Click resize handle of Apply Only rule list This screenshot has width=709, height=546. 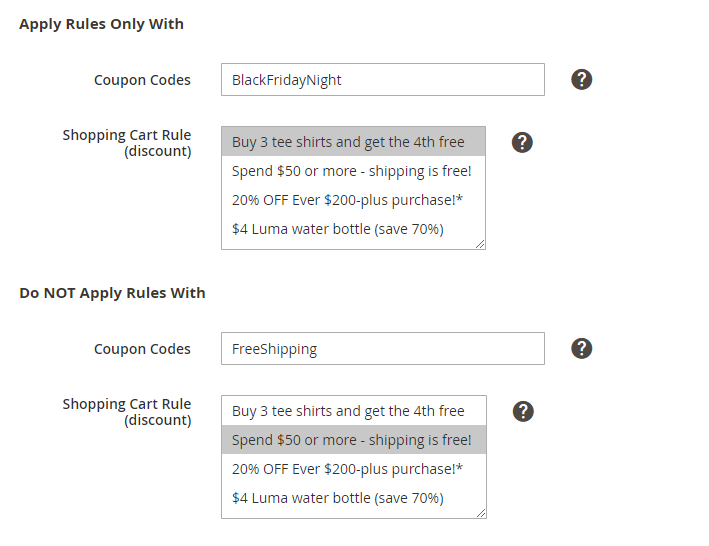point(480,243)
